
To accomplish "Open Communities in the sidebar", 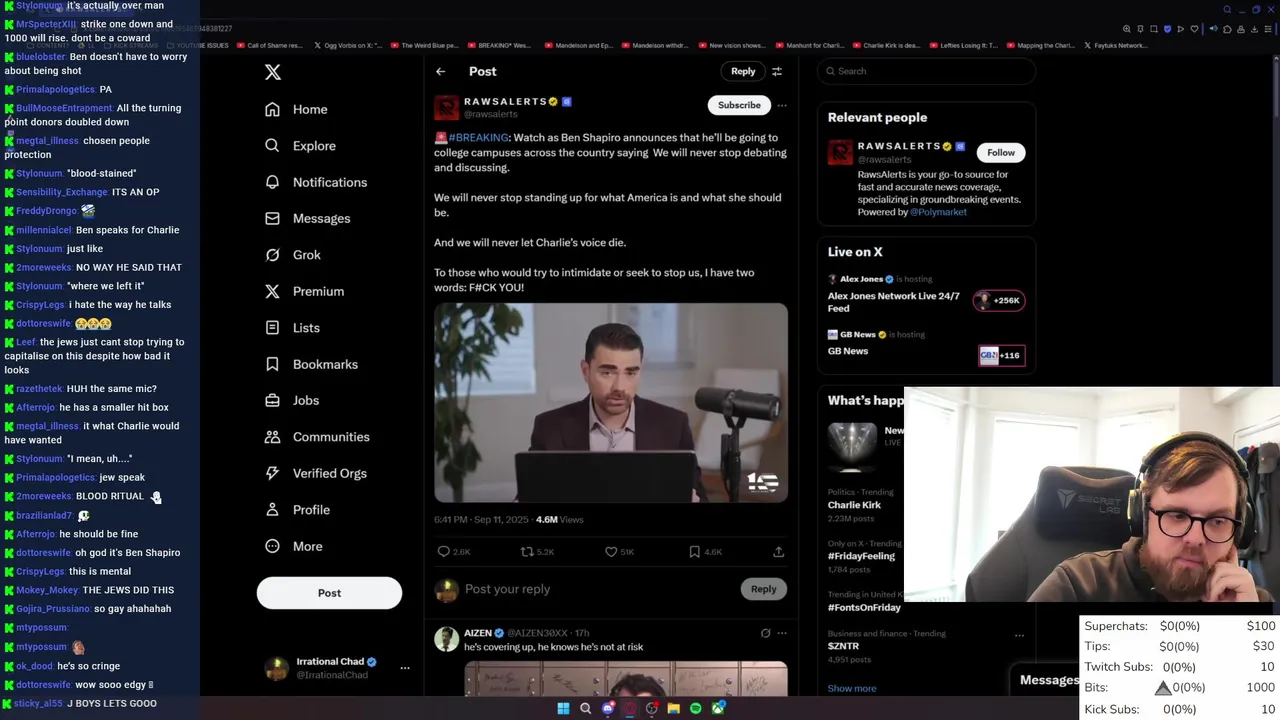I will click(317, 437).
